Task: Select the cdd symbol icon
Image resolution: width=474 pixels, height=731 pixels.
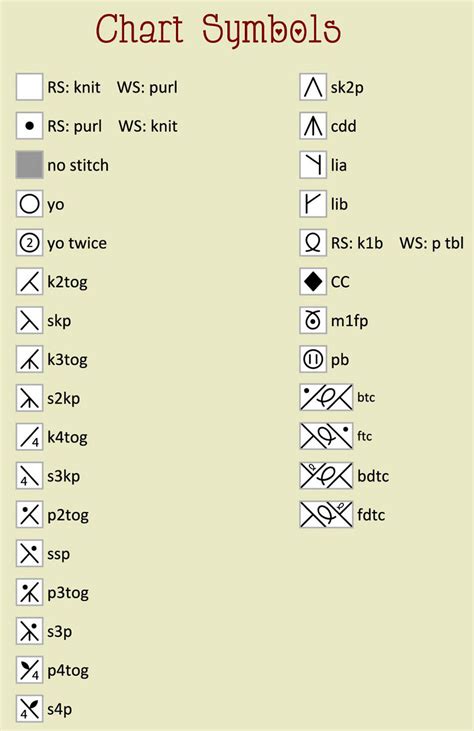Action: [313, 126]
